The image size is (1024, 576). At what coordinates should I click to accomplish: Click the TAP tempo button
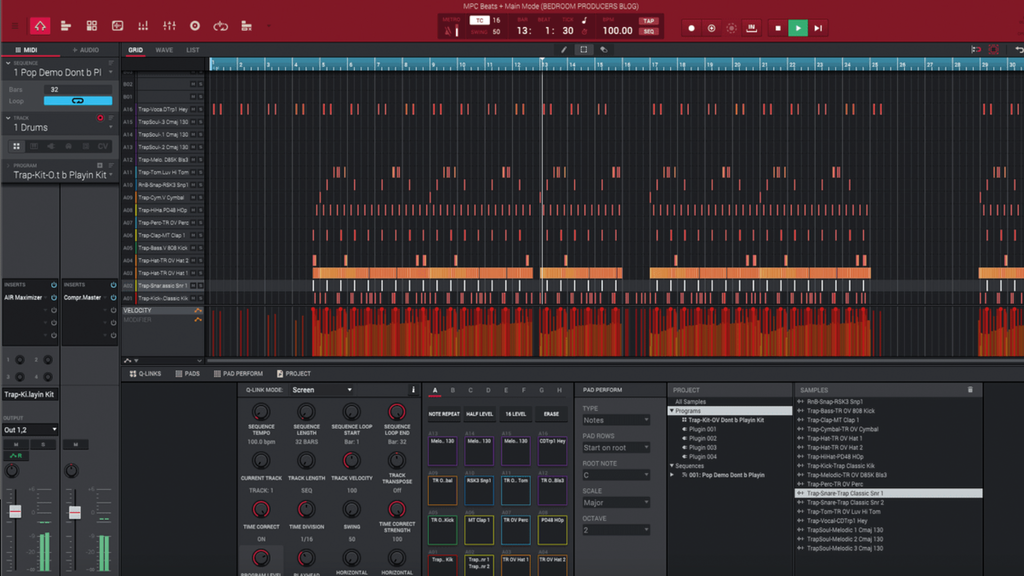(649, 21)
